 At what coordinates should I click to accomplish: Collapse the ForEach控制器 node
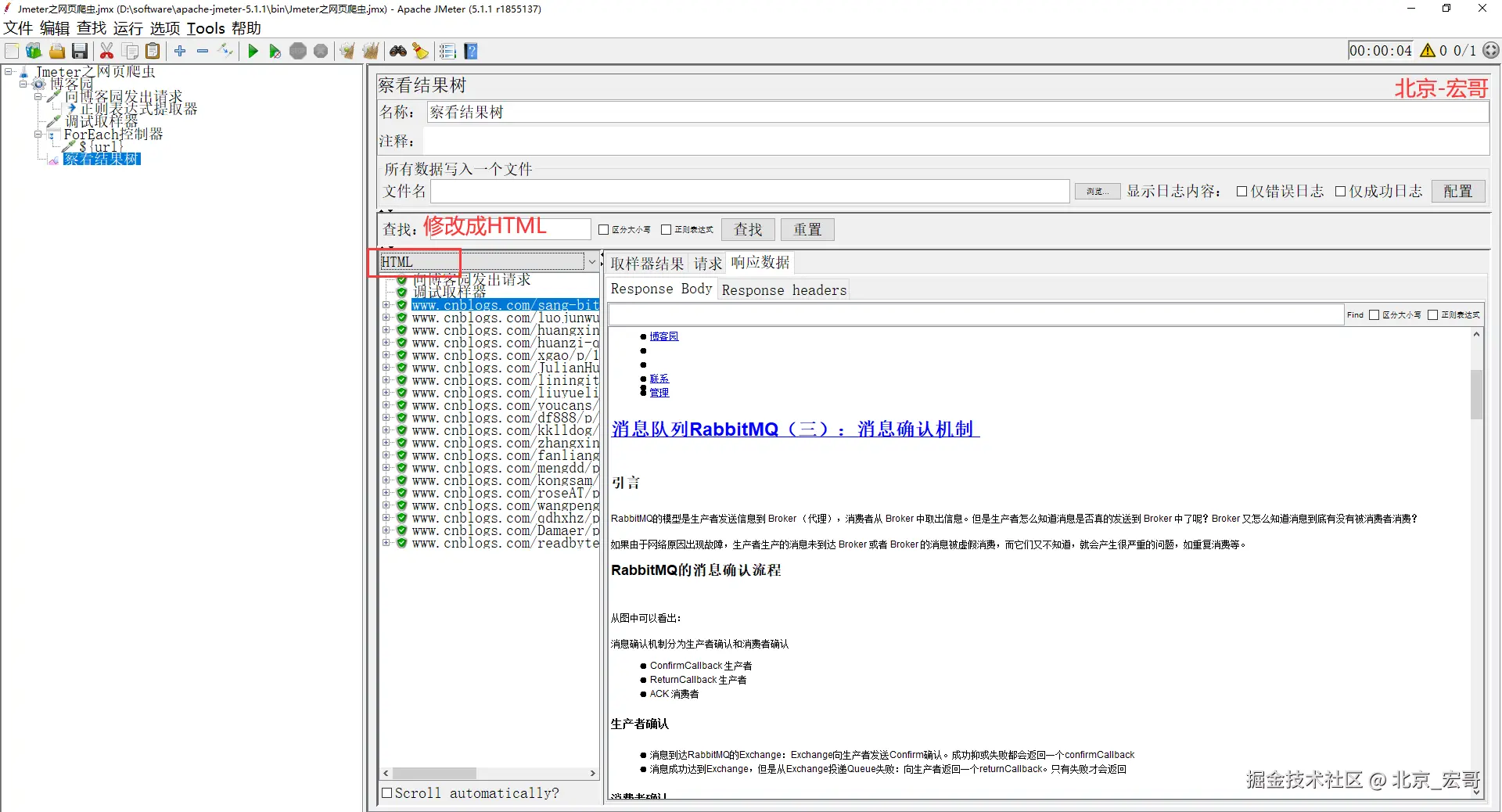[38, 135]
